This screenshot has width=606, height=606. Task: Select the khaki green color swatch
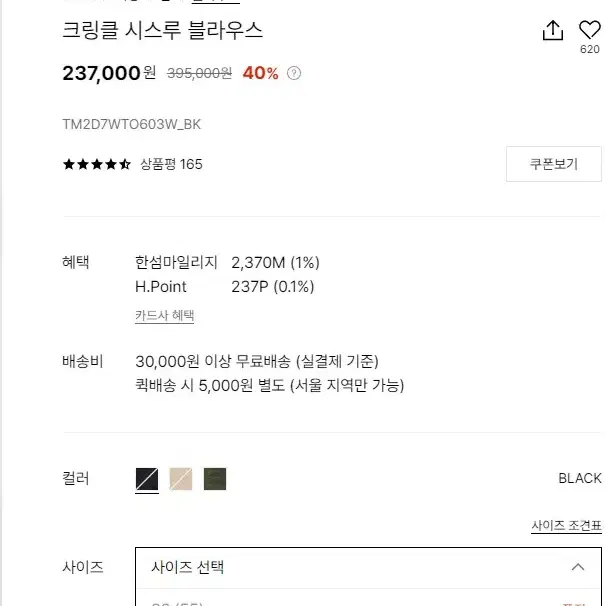coord(215,479)
